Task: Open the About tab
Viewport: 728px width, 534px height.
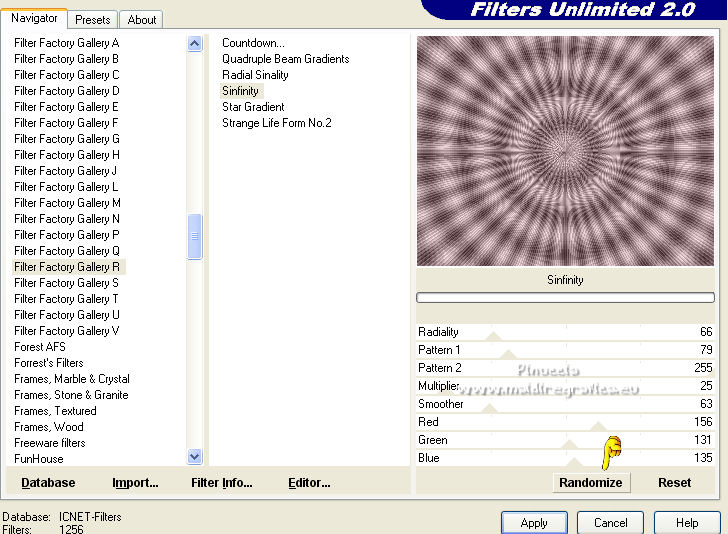Action: (x=142, y=20)
